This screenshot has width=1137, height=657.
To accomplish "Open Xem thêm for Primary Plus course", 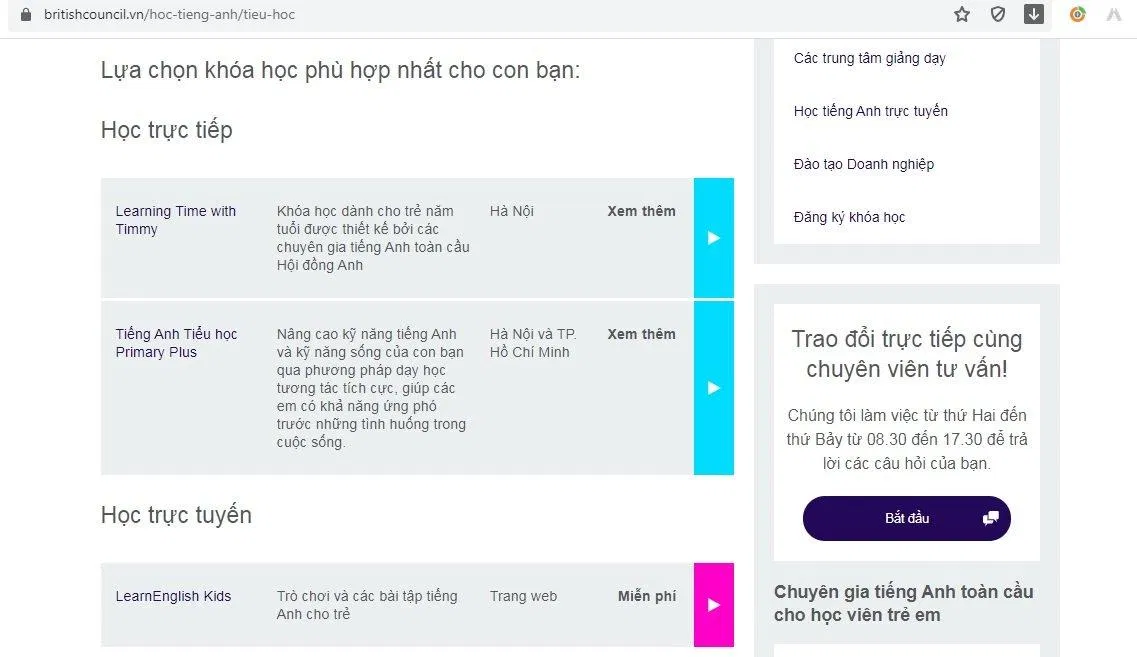I will 641,334.
